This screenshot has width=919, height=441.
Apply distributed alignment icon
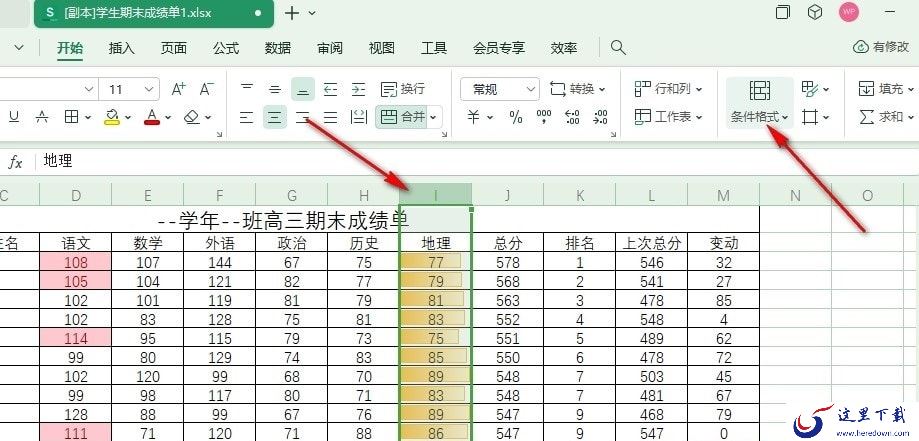[358, 117]
